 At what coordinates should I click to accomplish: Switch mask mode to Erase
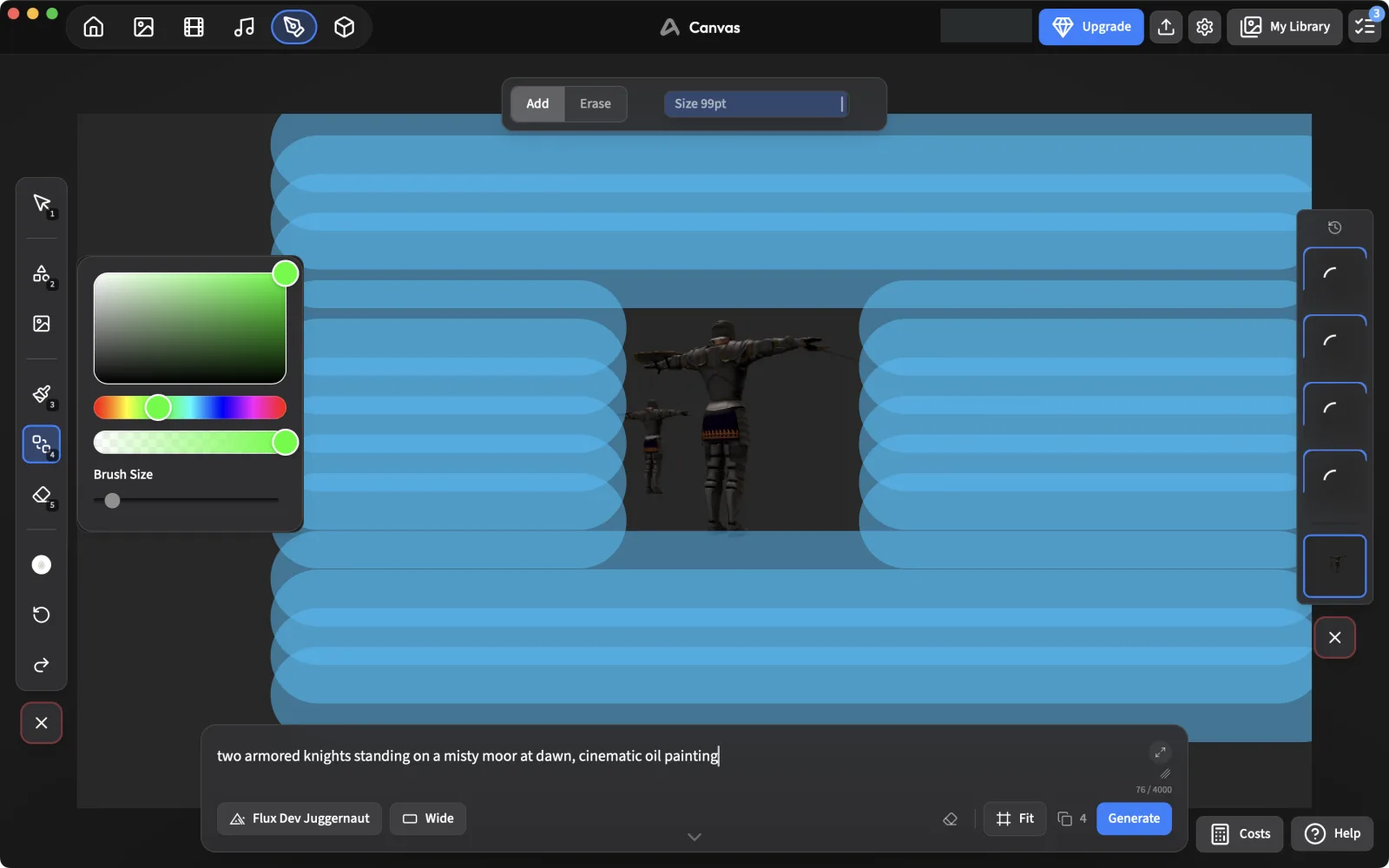(596, 103)
